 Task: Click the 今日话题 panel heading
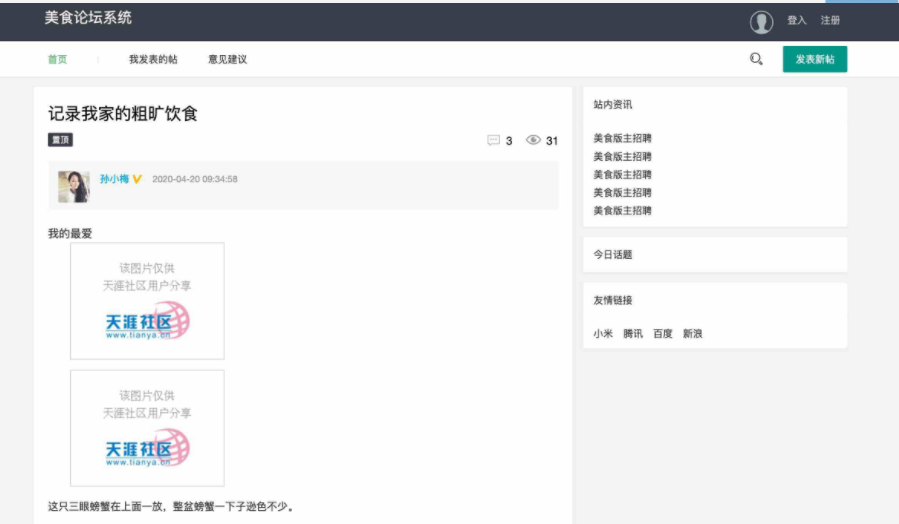pyautogui.click(x=613, y=255)
